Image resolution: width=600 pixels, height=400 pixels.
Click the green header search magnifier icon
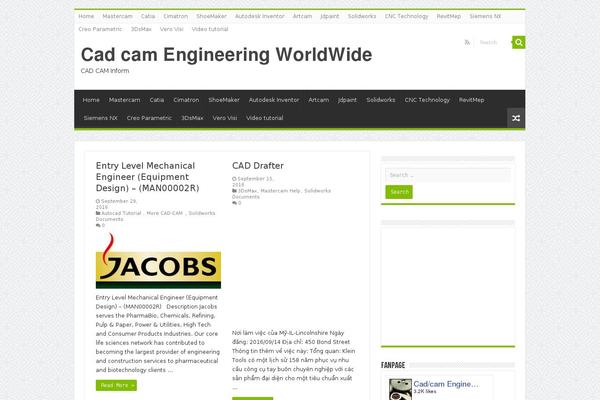[518, 42]
